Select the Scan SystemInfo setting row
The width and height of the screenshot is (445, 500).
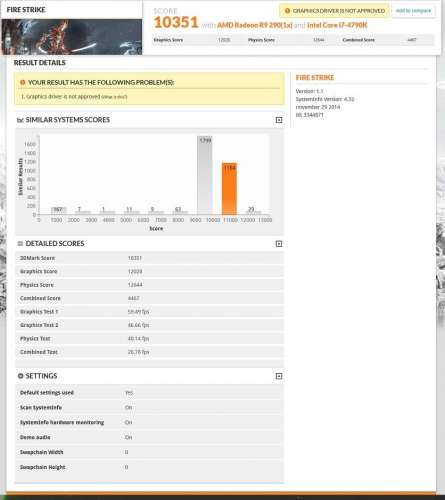tap(149, 407)
